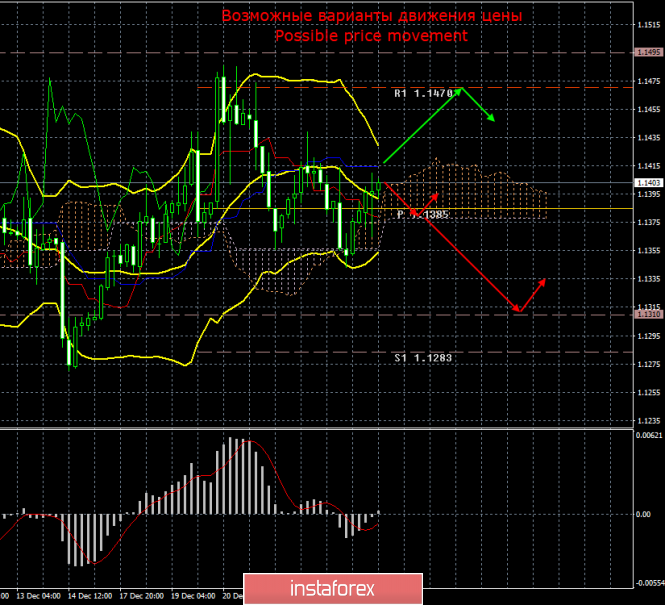Click the instaforex logo banner
The height and width of the screenshot is (605, 665).
(x=333, y=589)
